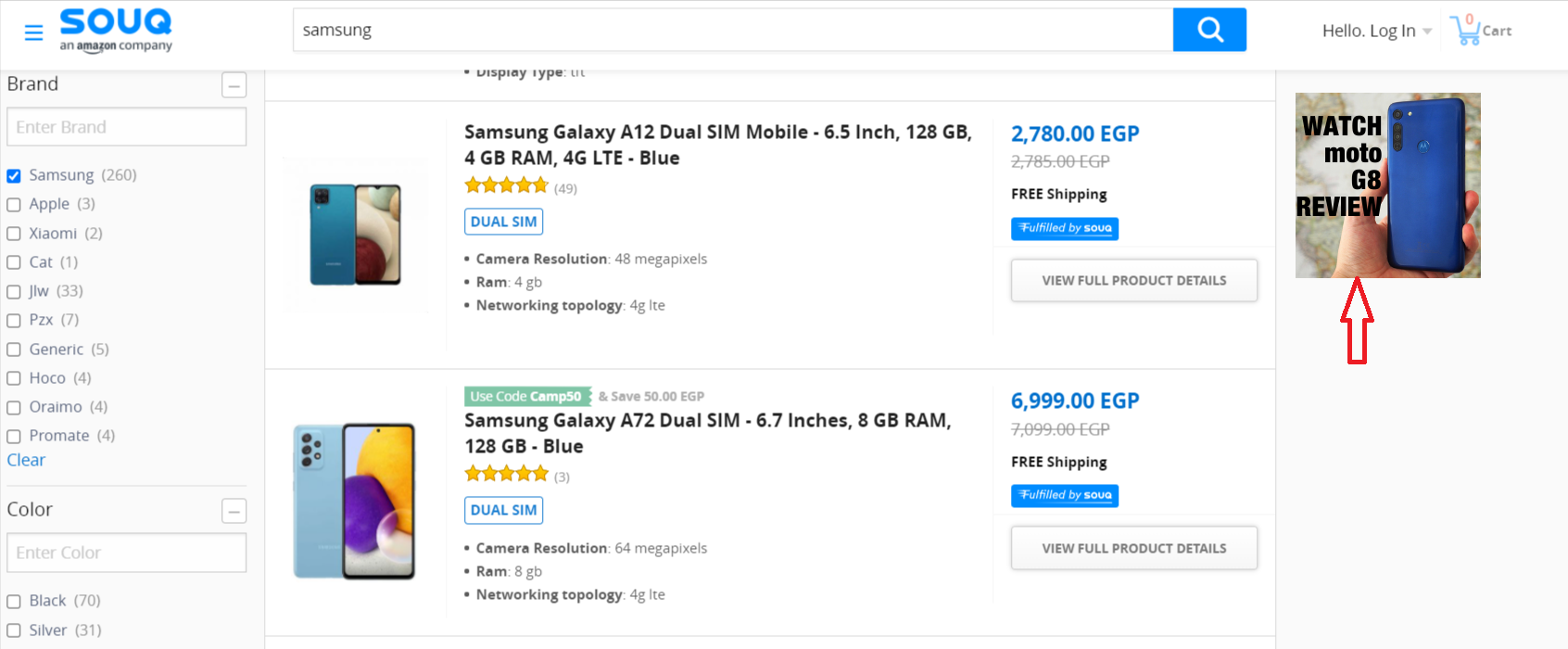Click the Fulfilled by Souq badge for Galaxy A12
The height and width of the screenshot is (649, 1568).
[x=1065, y=228]
